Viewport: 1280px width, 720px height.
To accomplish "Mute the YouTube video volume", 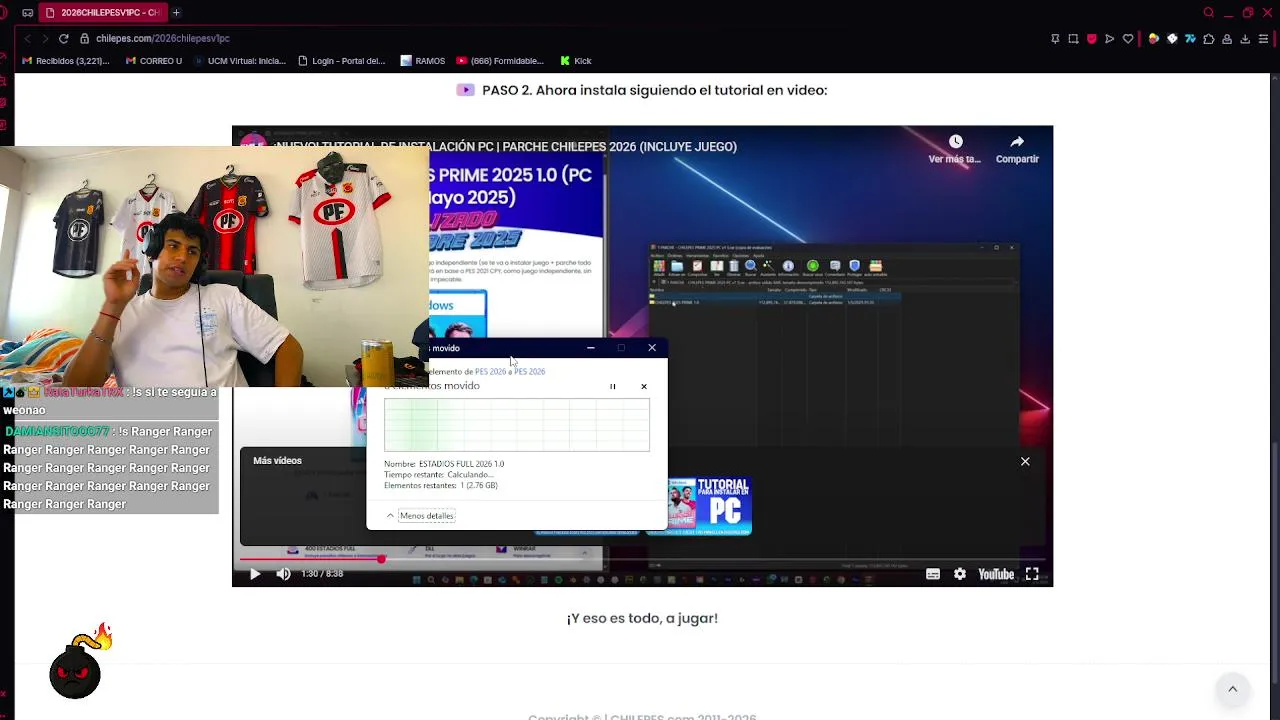I will (283, 574).
